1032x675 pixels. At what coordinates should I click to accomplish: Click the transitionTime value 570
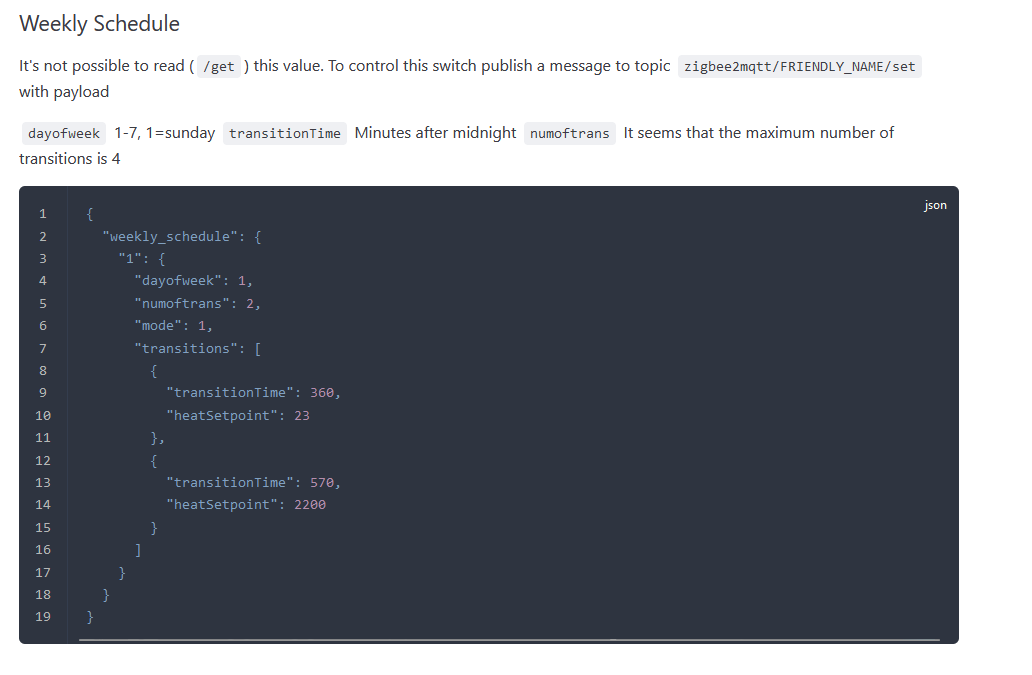(x=322, y=483)
